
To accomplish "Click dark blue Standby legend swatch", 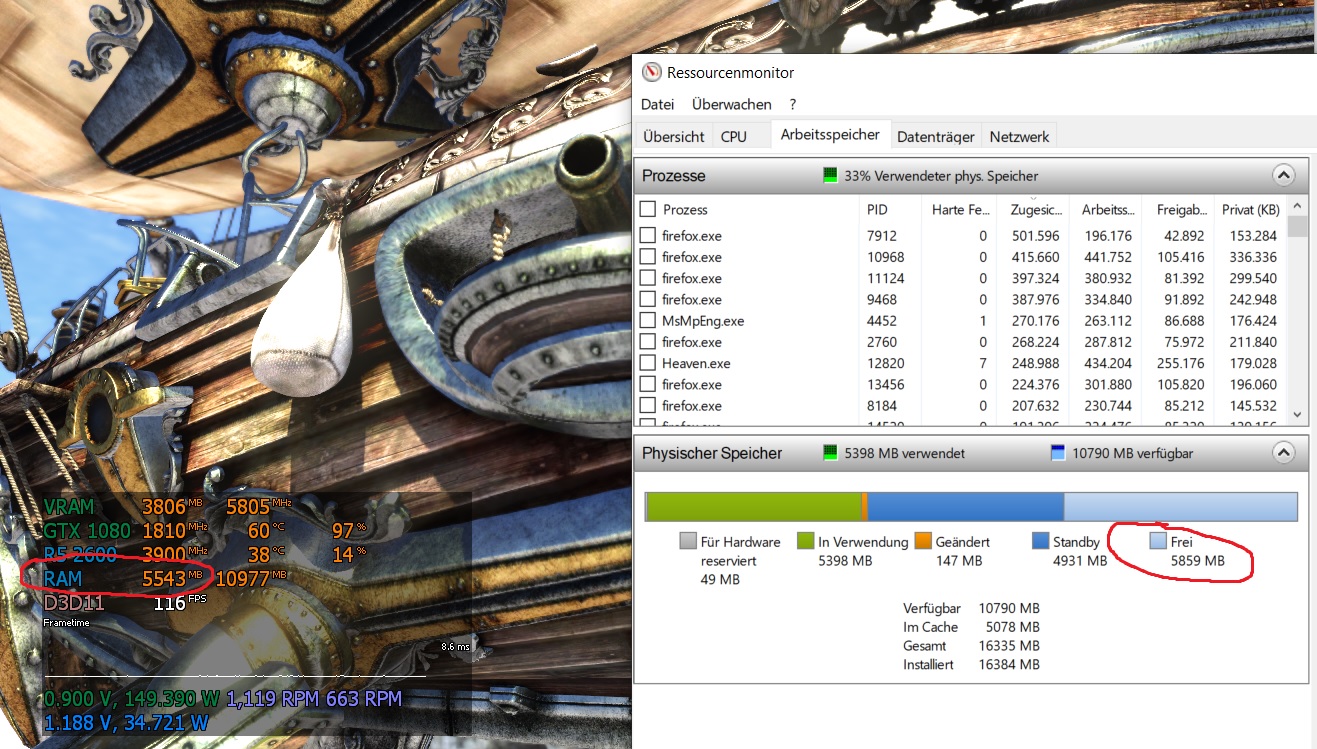I will pos(1040,541).
